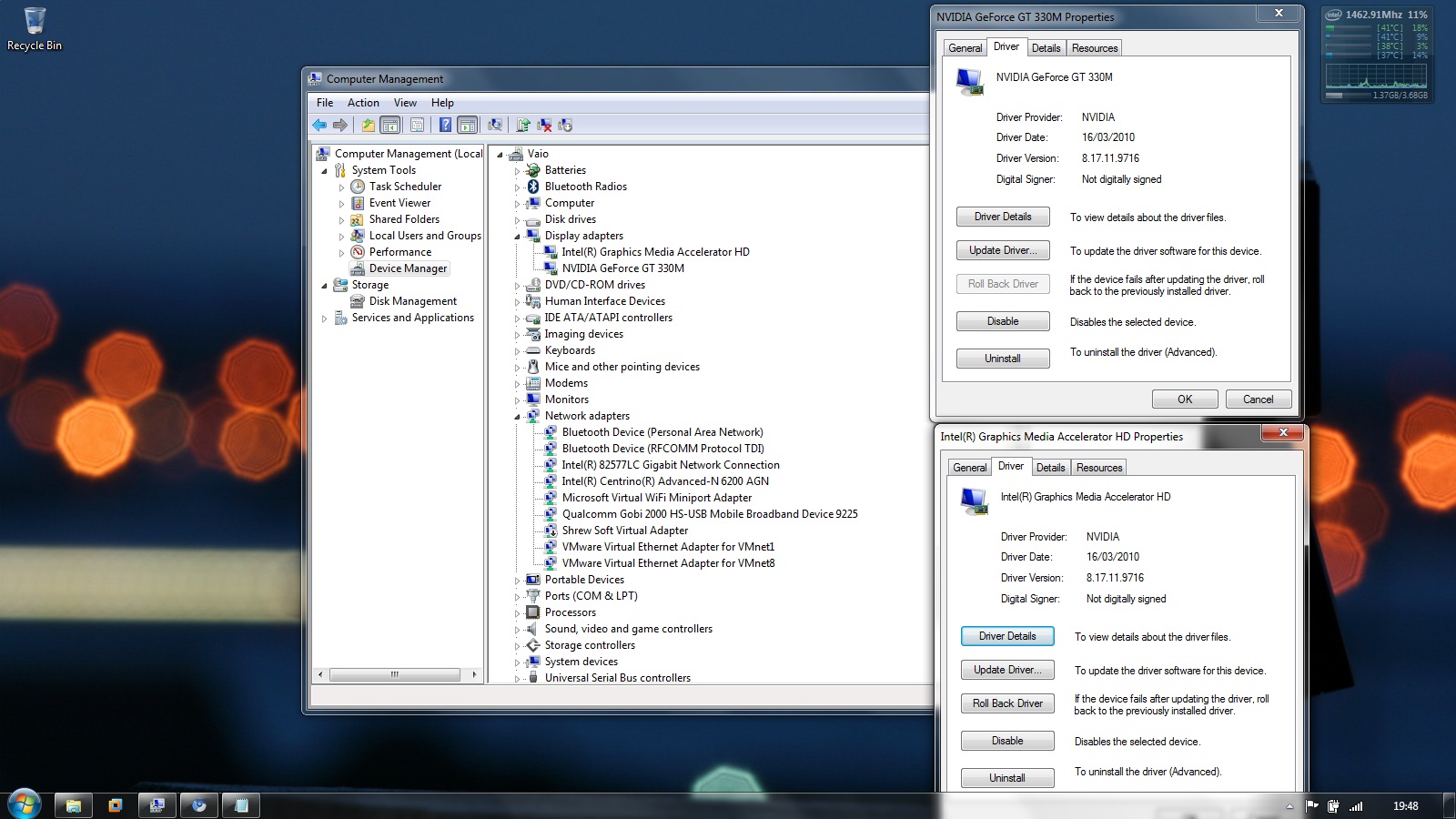
Task: Click the console tree horizontal scrollbar thumb
Action: click(x=395, y=675)
